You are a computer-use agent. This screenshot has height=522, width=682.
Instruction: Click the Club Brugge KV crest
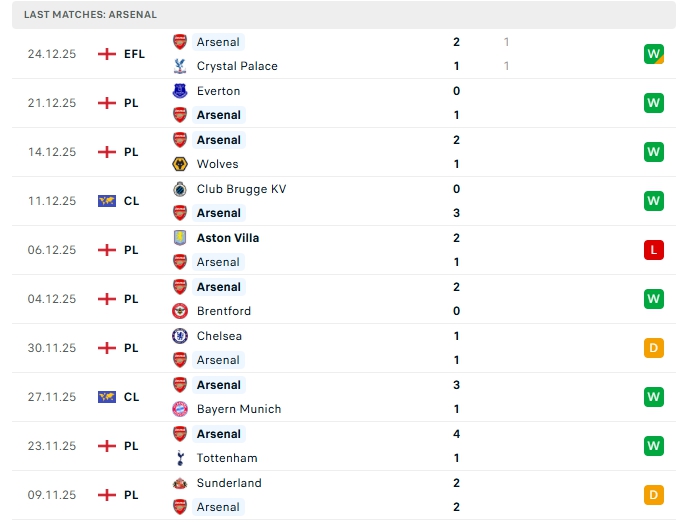pyautogui.click(x=180, y=189)
